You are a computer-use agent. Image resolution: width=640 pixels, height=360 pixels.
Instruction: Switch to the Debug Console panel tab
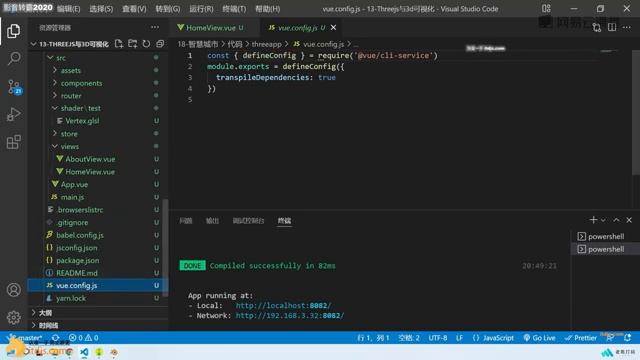tap(248, 221)
